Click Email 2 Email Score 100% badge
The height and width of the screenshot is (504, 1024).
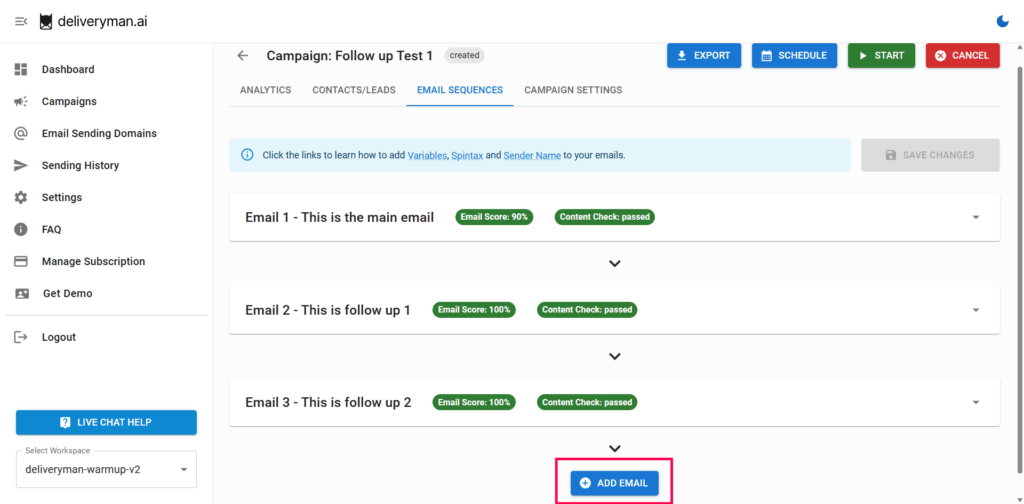[473, 310]
